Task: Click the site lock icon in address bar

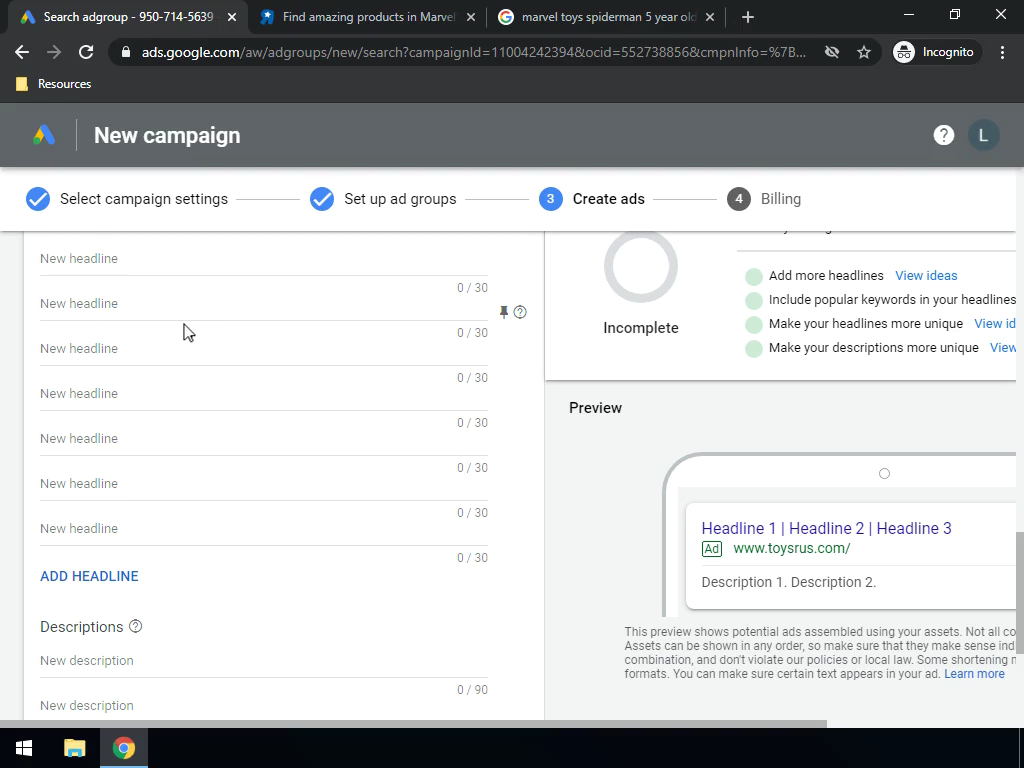Action: pos(126,52)
